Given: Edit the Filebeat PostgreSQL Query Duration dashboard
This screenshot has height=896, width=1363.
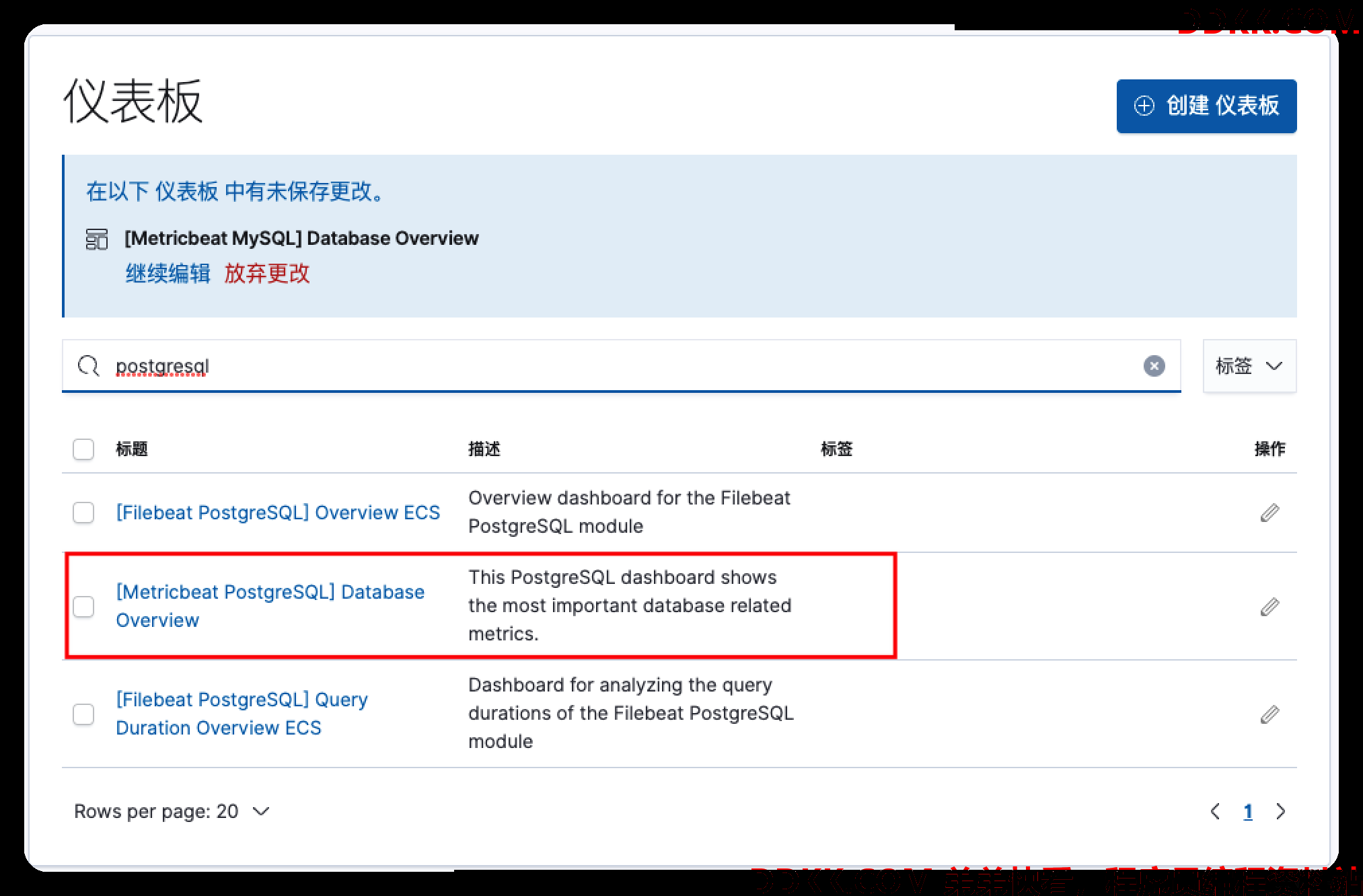Looking at the screenshot, I should (1269, 714).
